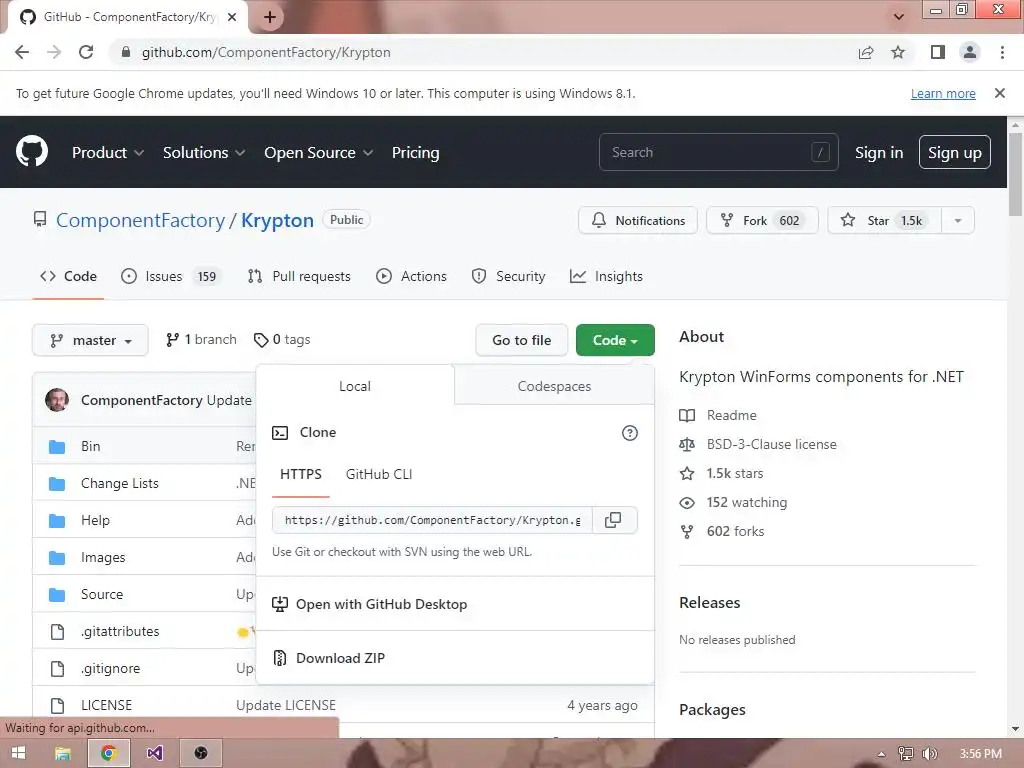Expand the Solutions menu

tap(204, 153)
